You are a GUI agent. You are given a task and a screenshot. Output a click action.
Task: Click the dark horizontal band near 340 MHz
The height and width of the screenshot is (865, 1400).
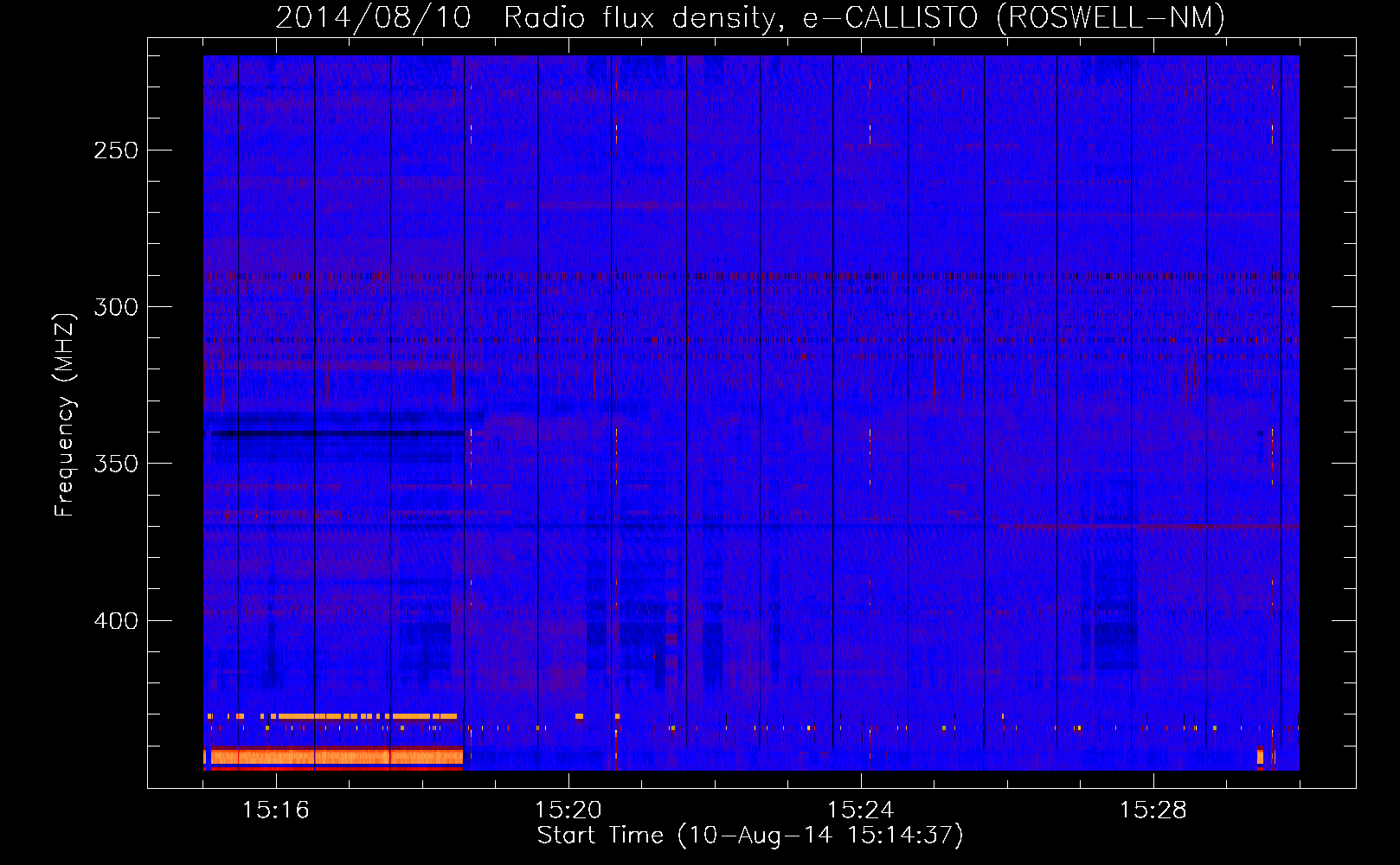(x=338, y=433)
